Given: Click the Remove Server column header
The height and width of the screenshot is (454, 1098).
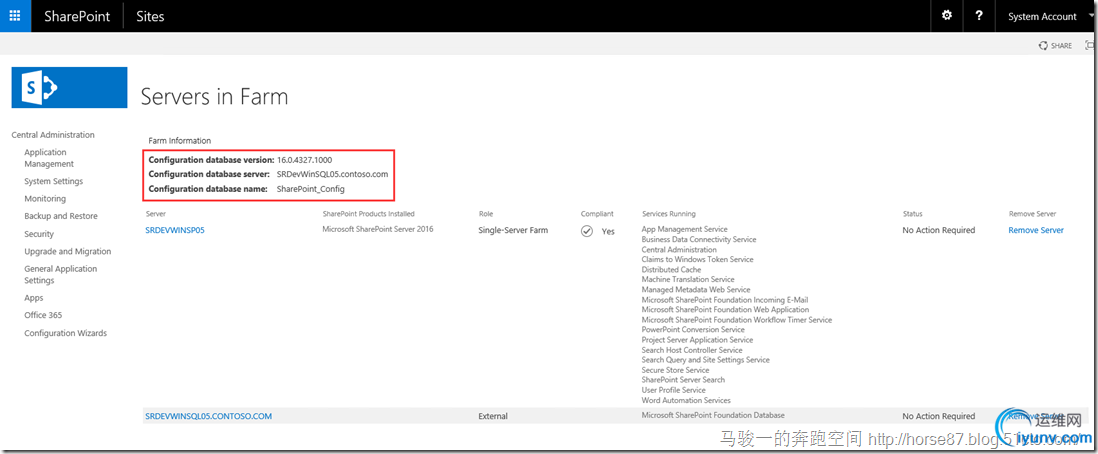Looking at the screenshot, I should (x=1032, y=214).
